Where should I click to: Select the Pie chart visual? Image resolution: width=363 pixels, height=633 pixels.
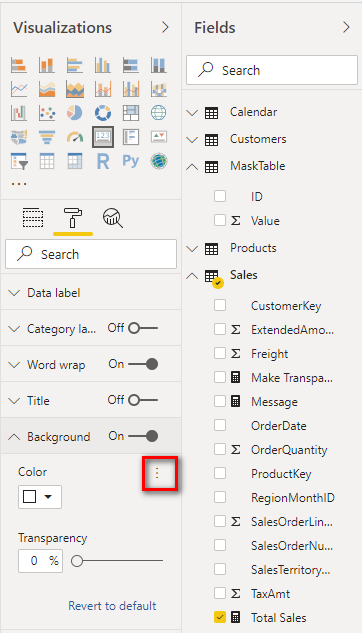pyautogui.click(x=75, y=113)
